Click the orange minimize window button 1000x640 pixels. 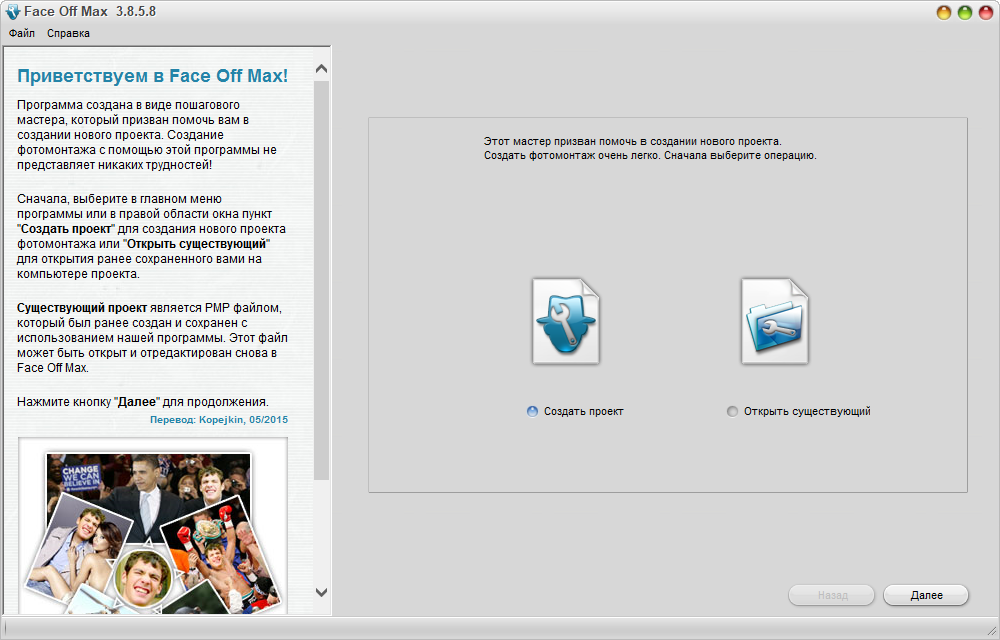[x=943, y=12]
